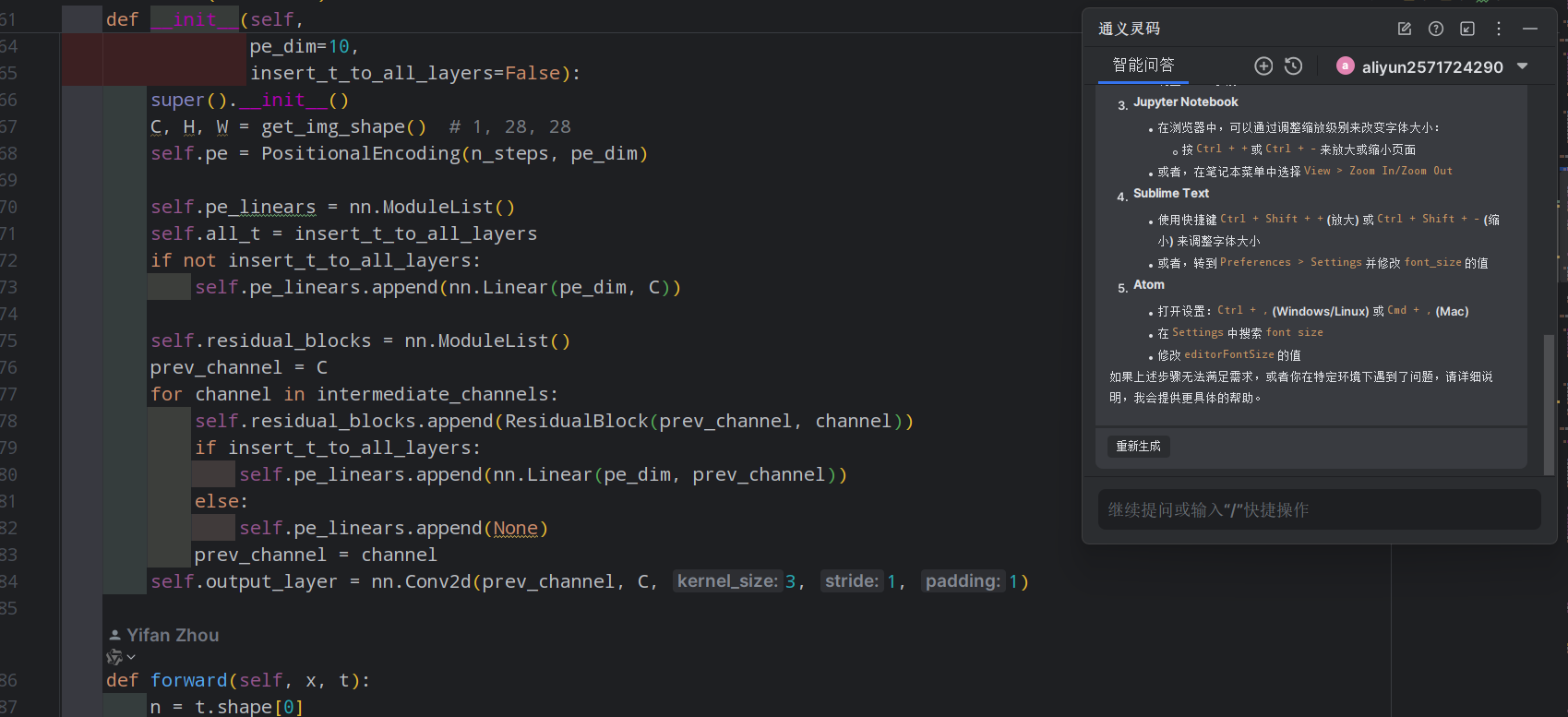
Task: Click the 'font_size' code text in Sublime section
Action: click(1432, 262)
